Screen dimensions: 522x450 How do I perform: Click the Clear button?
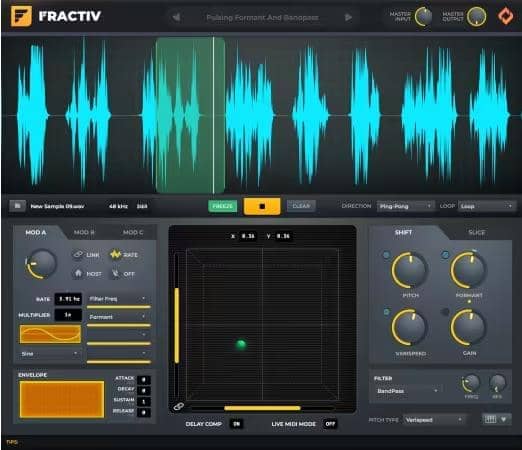pos(301,206)
